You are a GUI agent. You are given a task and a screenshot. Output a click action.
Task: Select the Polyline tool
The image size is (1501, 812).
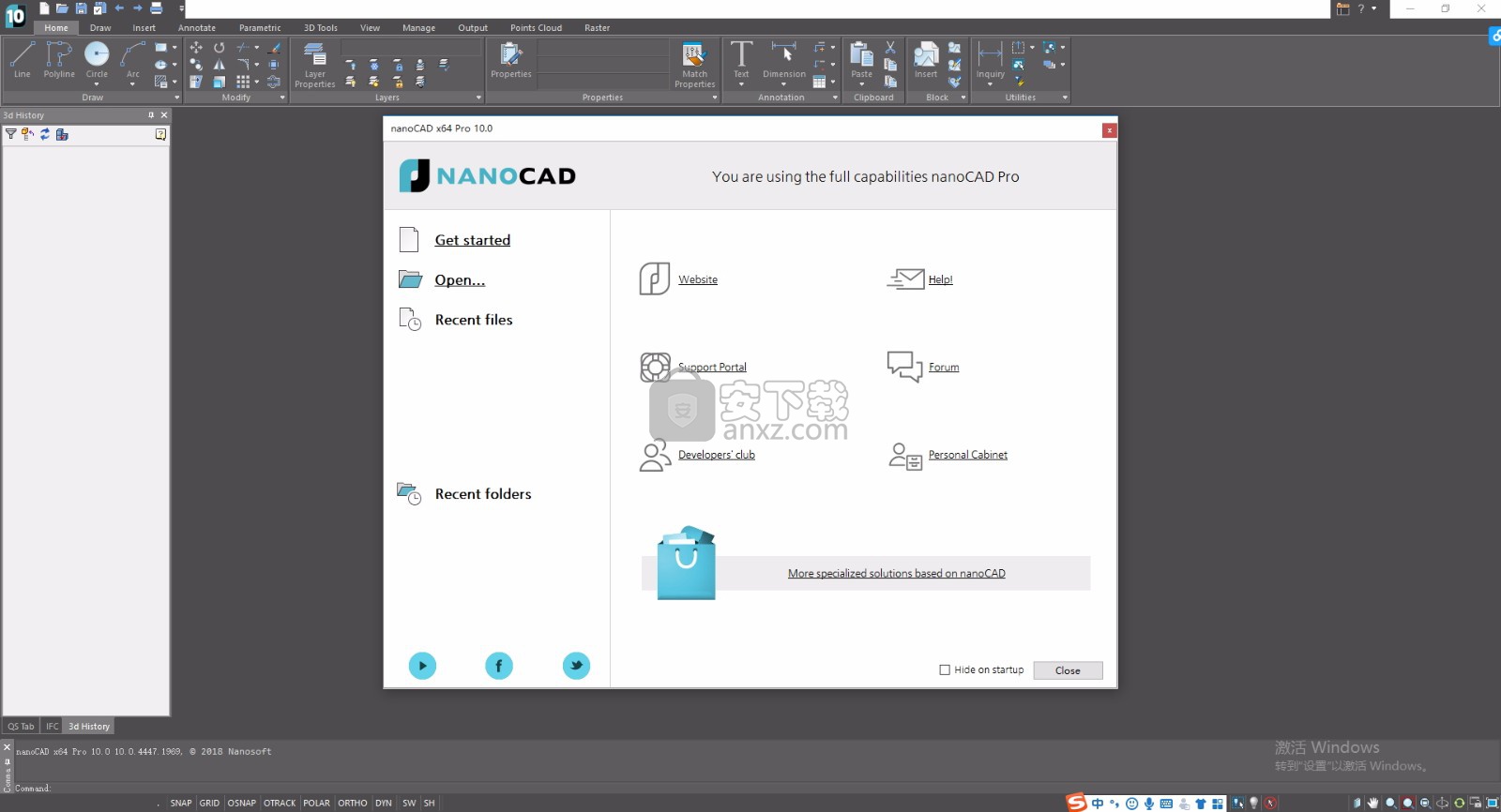[x=59, y=60]
